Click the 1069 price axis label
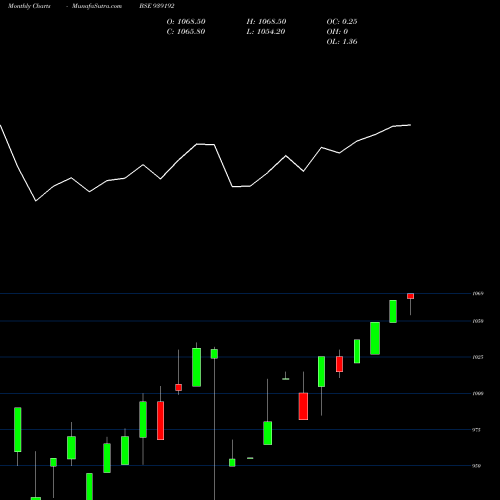The width and height of the screenshot is (500, 500). pyautogui.click(x=478, y=294)
